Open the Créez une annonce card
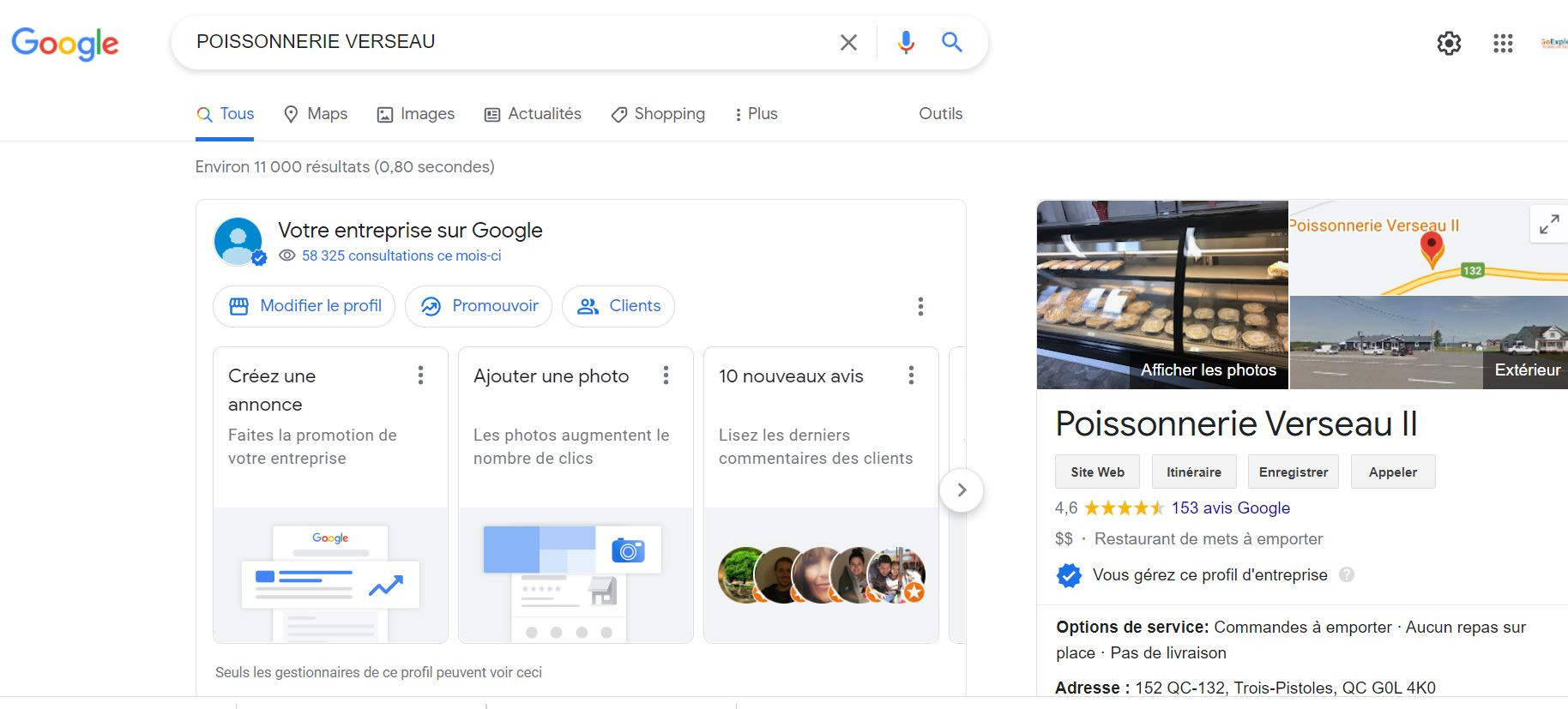The image size is (1568, 709). pos(330,495)
